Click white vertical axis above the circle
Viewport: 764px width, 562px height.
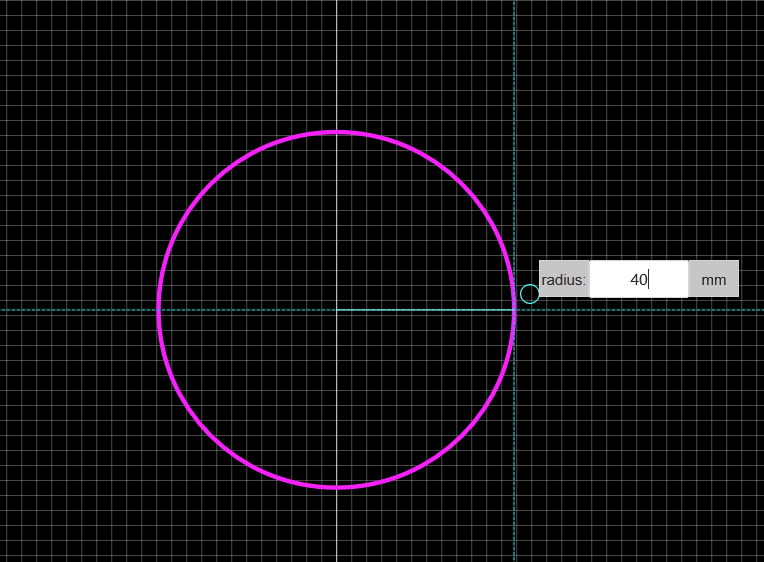coord(337,60)
